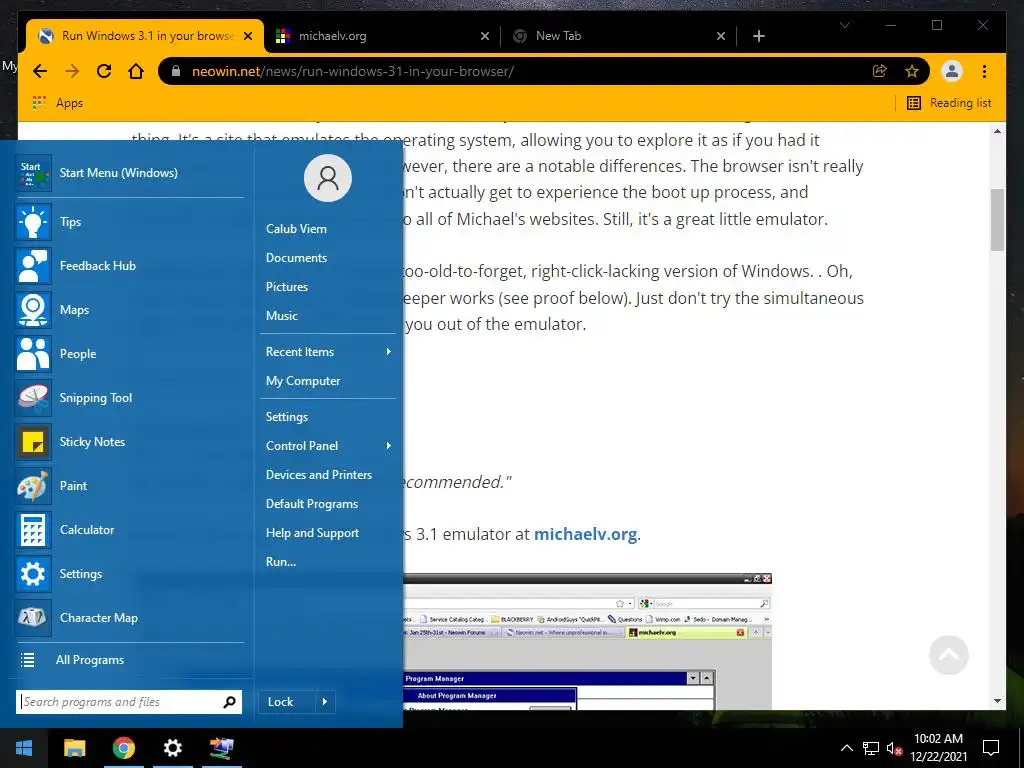The width and height of the screenshot is (1024, 768).
Task: Click the Windows Start button on taskbar
Action: (24, 748)
